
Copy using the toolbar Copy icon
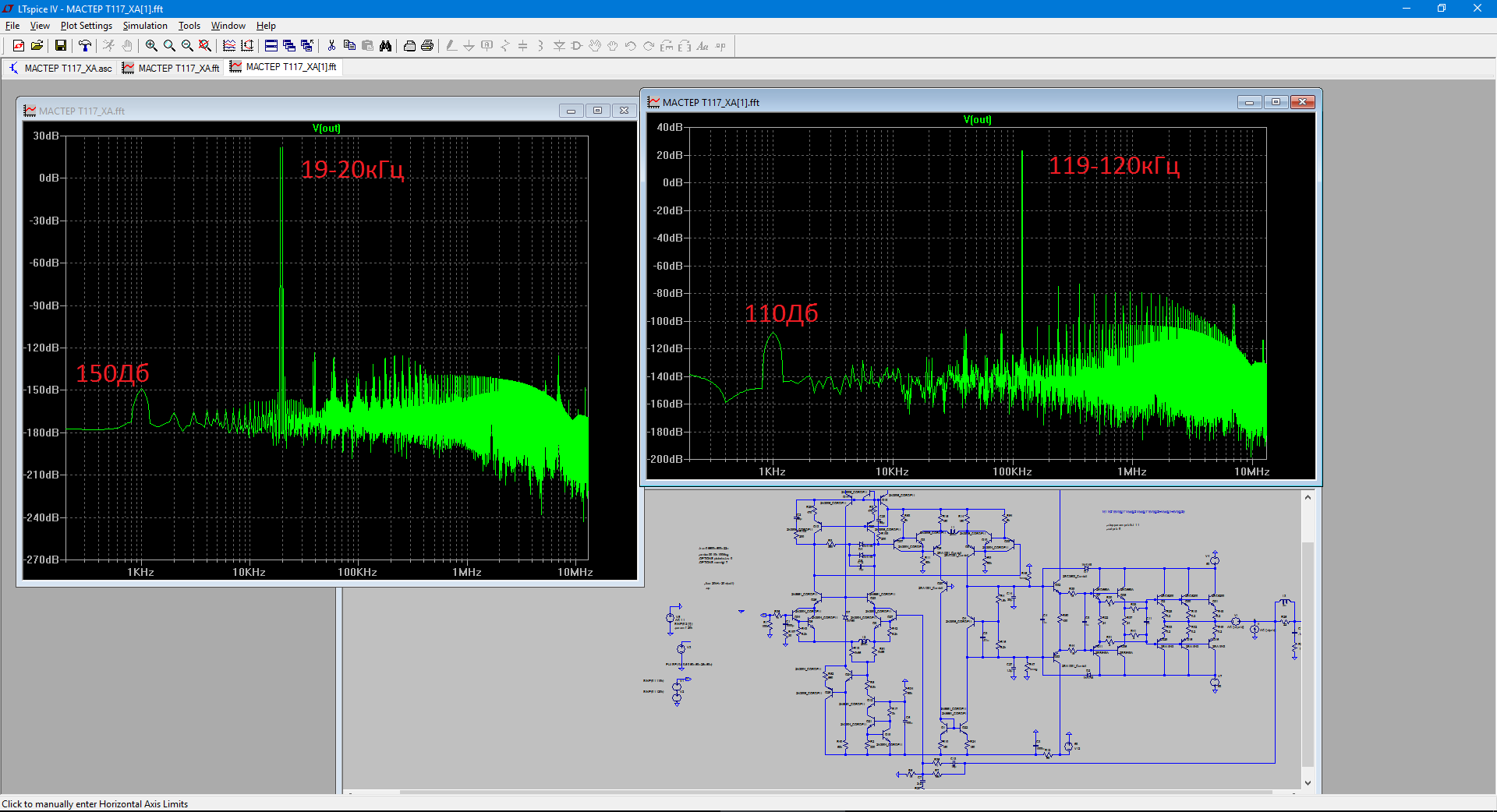click(x=349, y=46)
